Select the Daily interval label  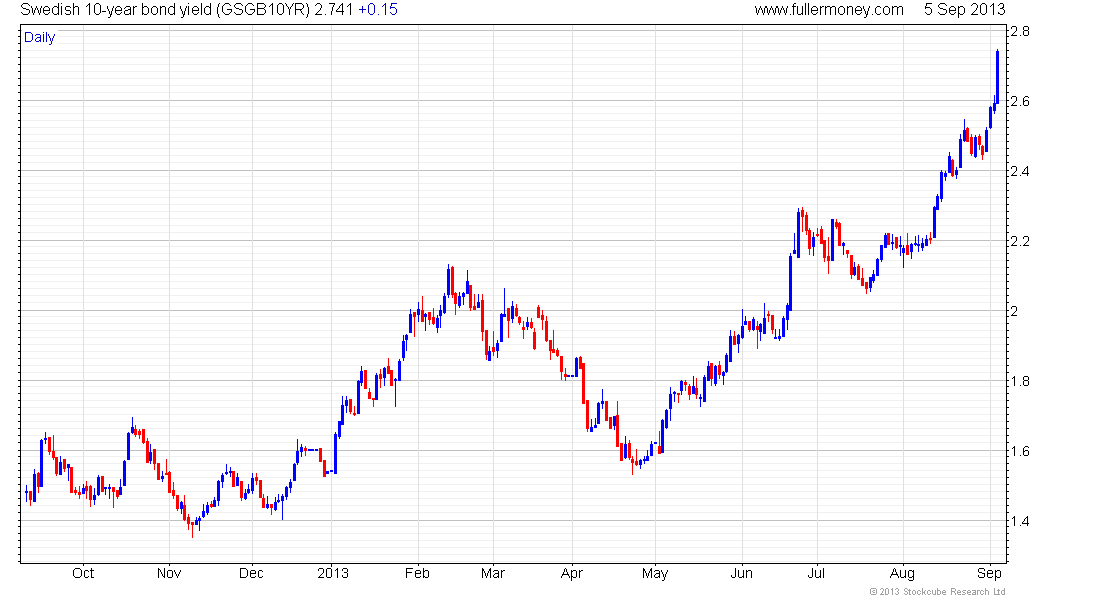40,38
